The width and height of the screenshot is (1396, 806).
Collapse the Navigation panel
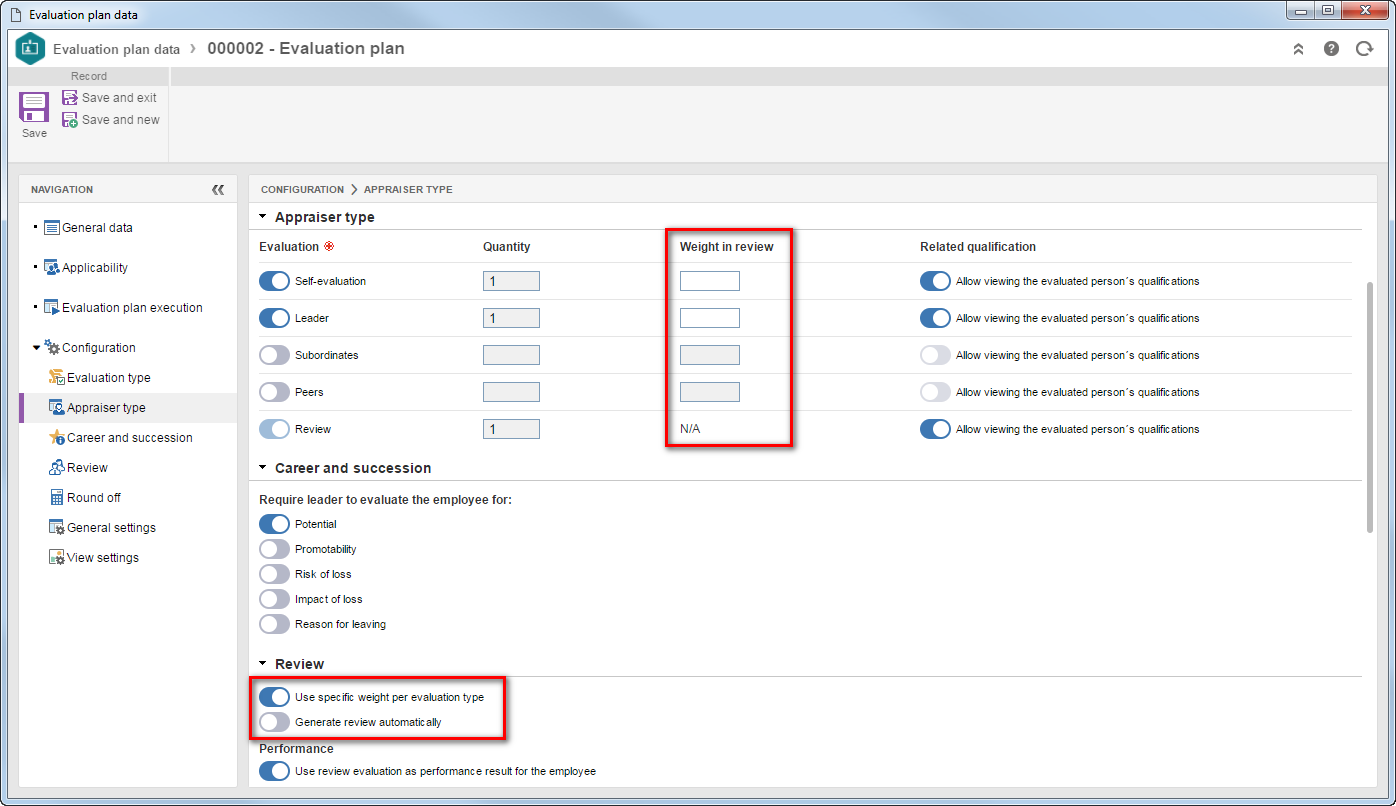pyautogui.click(x=218, y=189)
